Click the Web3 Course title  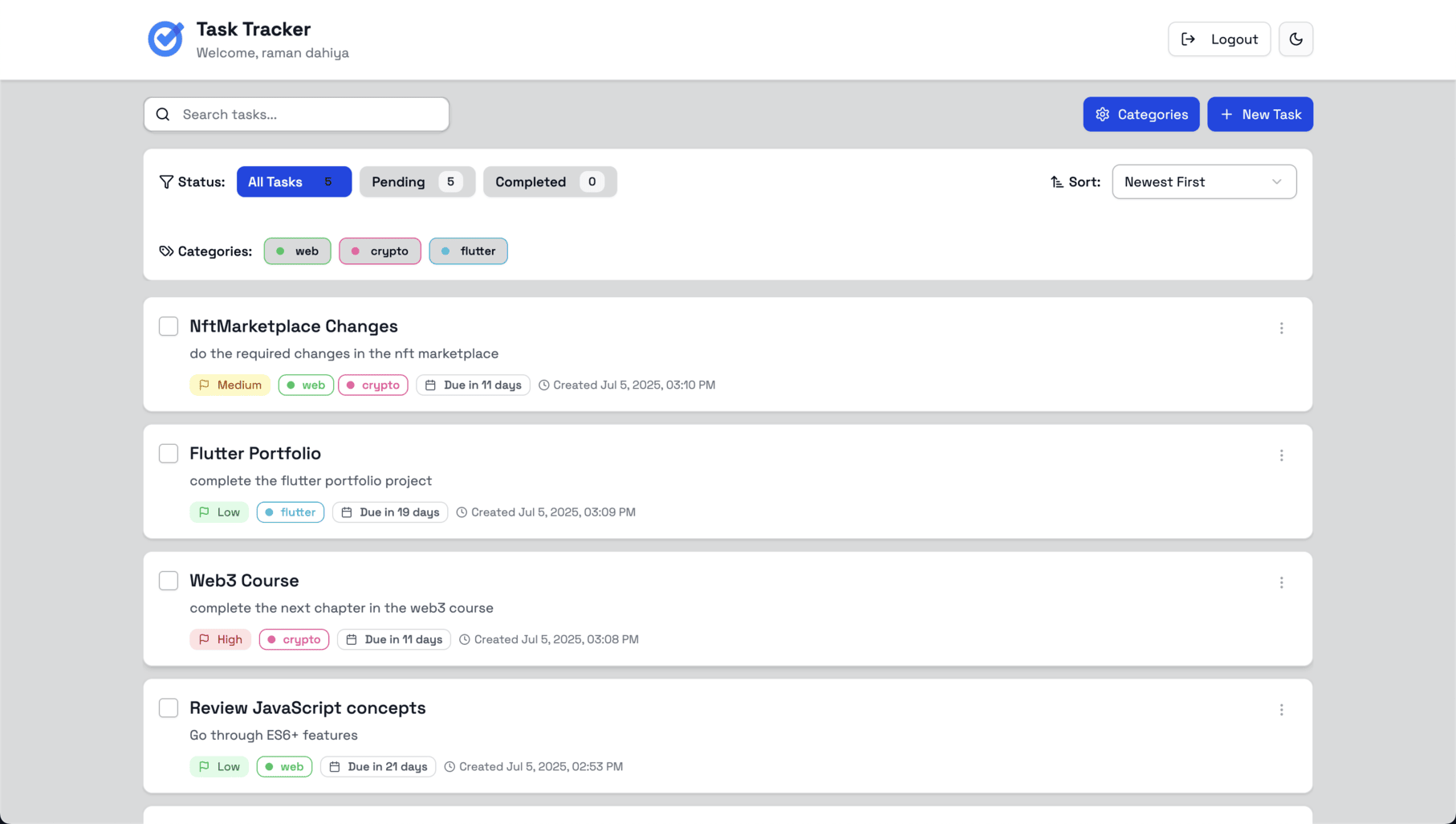click(244, 581)
